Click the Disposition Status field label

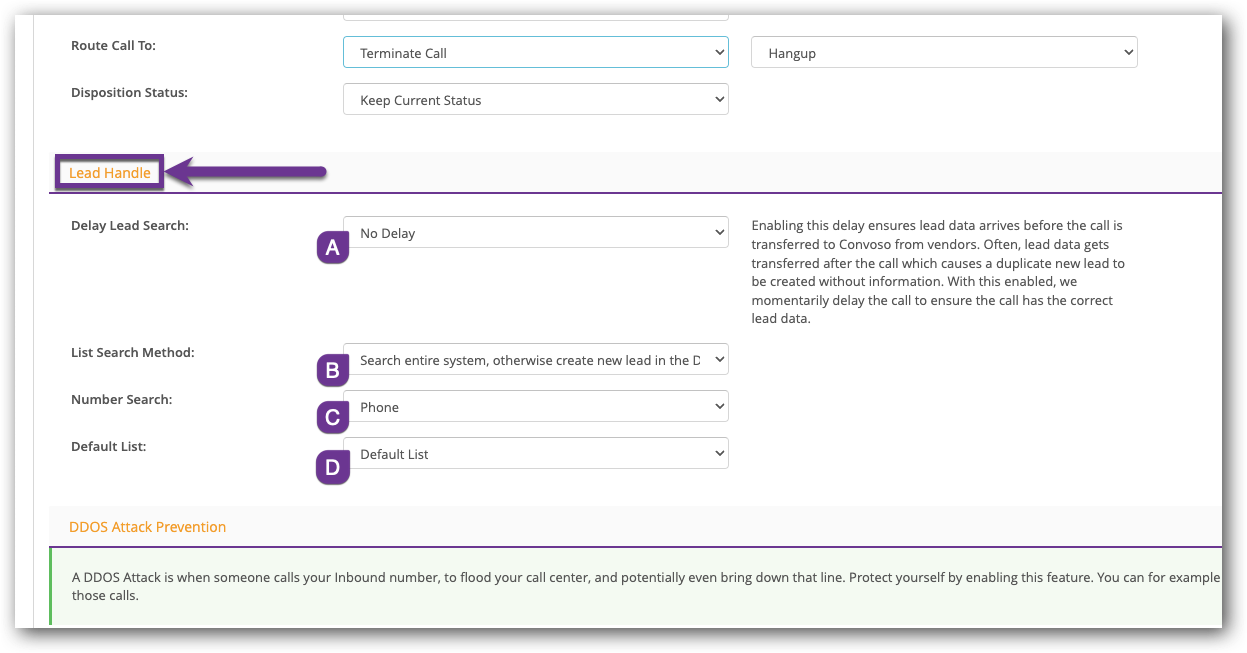[129, 93]
